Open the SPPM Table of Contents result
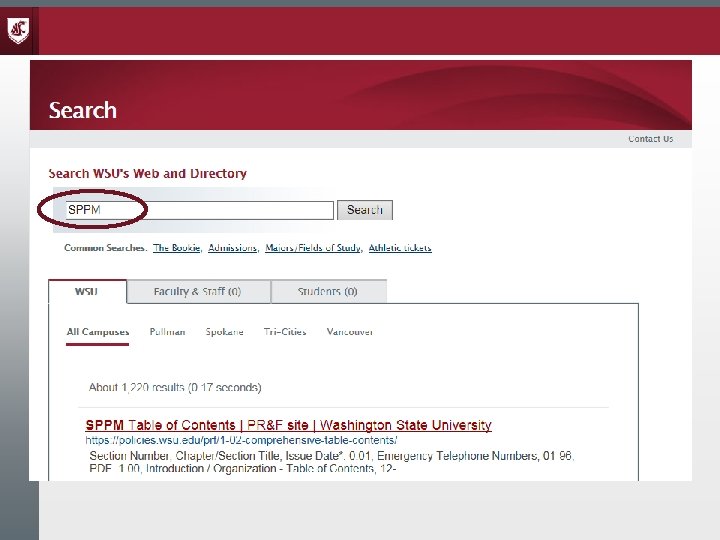This screenshot has height=540, width=720. coord(288,425)
